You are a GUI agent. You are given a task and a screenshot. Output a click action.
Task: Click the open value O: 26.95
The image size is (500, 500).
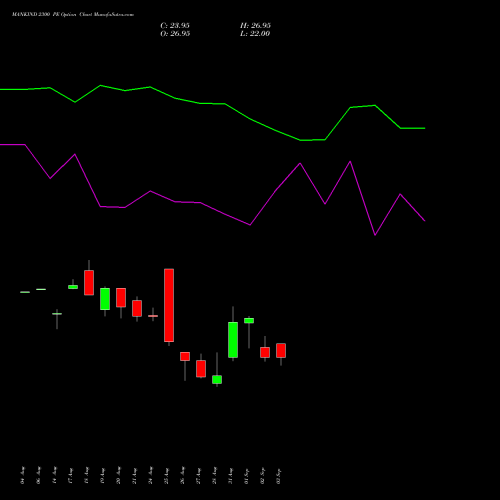click(x=175, y=34)
